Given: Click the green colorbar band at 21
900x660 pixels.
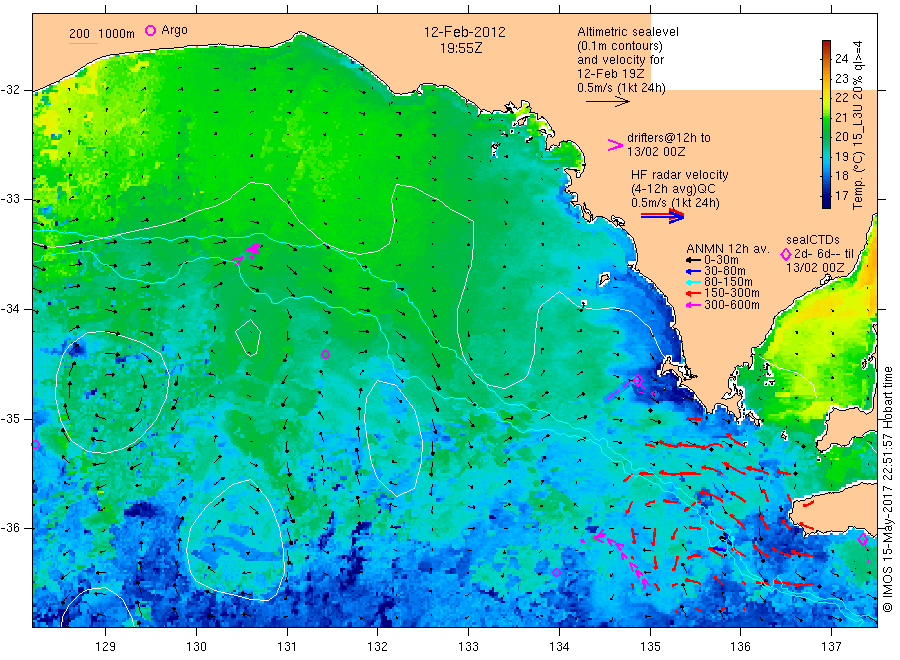Looking at the screenshot, I should (826, 118).
